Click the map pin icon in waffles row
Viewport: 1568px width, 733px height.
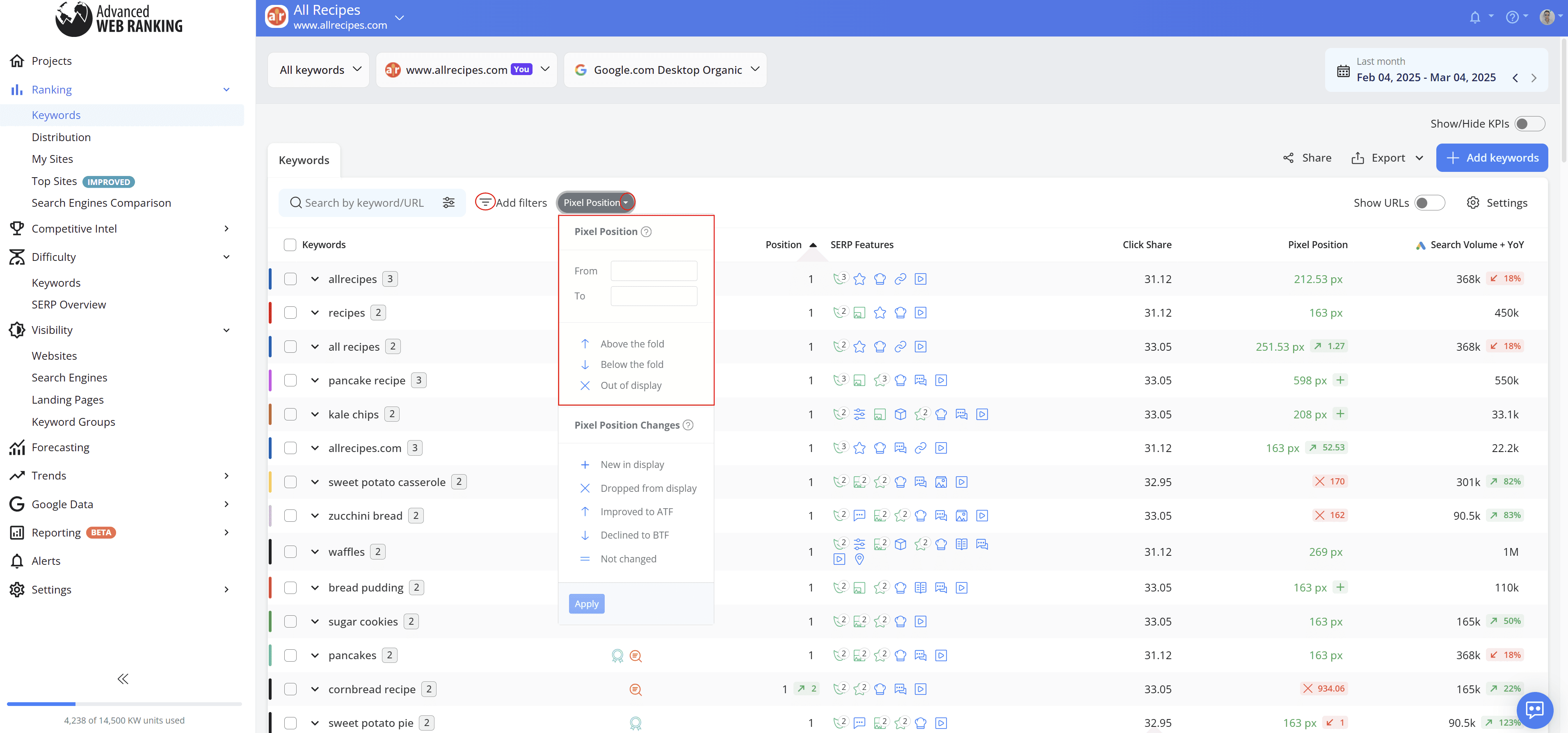point(859,559)
